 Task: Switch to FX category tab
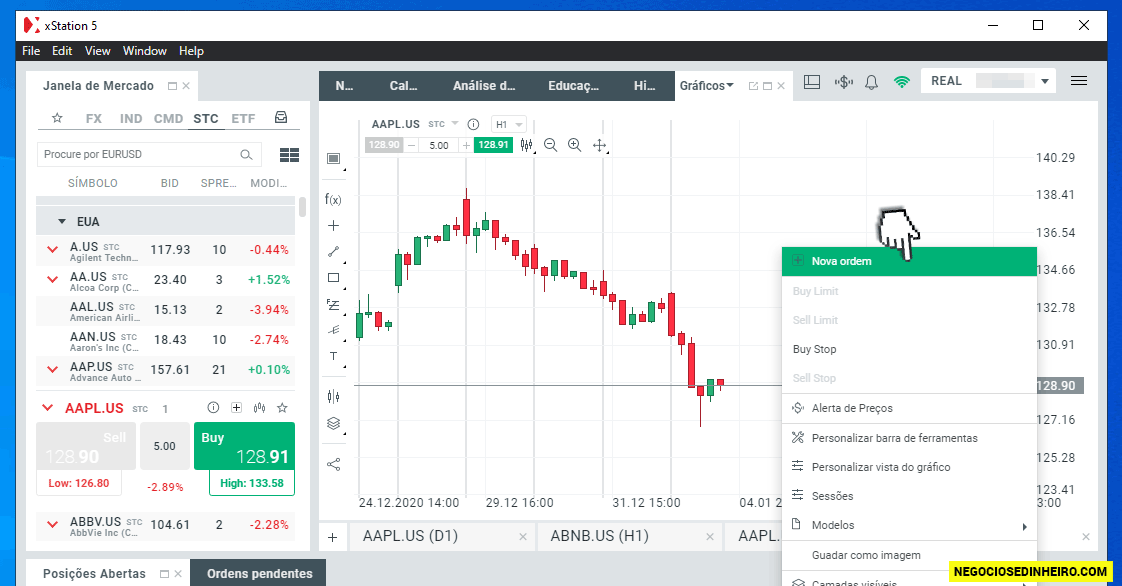[94, 119]
